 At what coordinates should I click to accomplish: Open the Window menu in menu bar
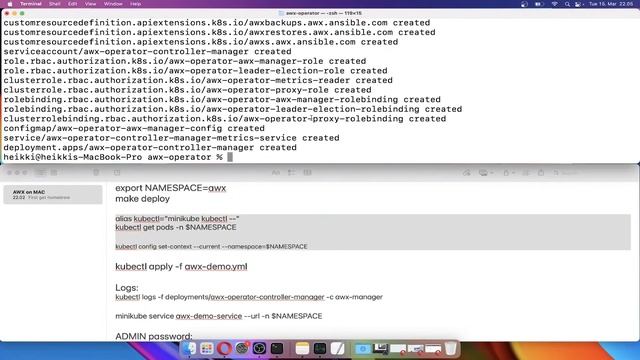click(x=113, y=4)
